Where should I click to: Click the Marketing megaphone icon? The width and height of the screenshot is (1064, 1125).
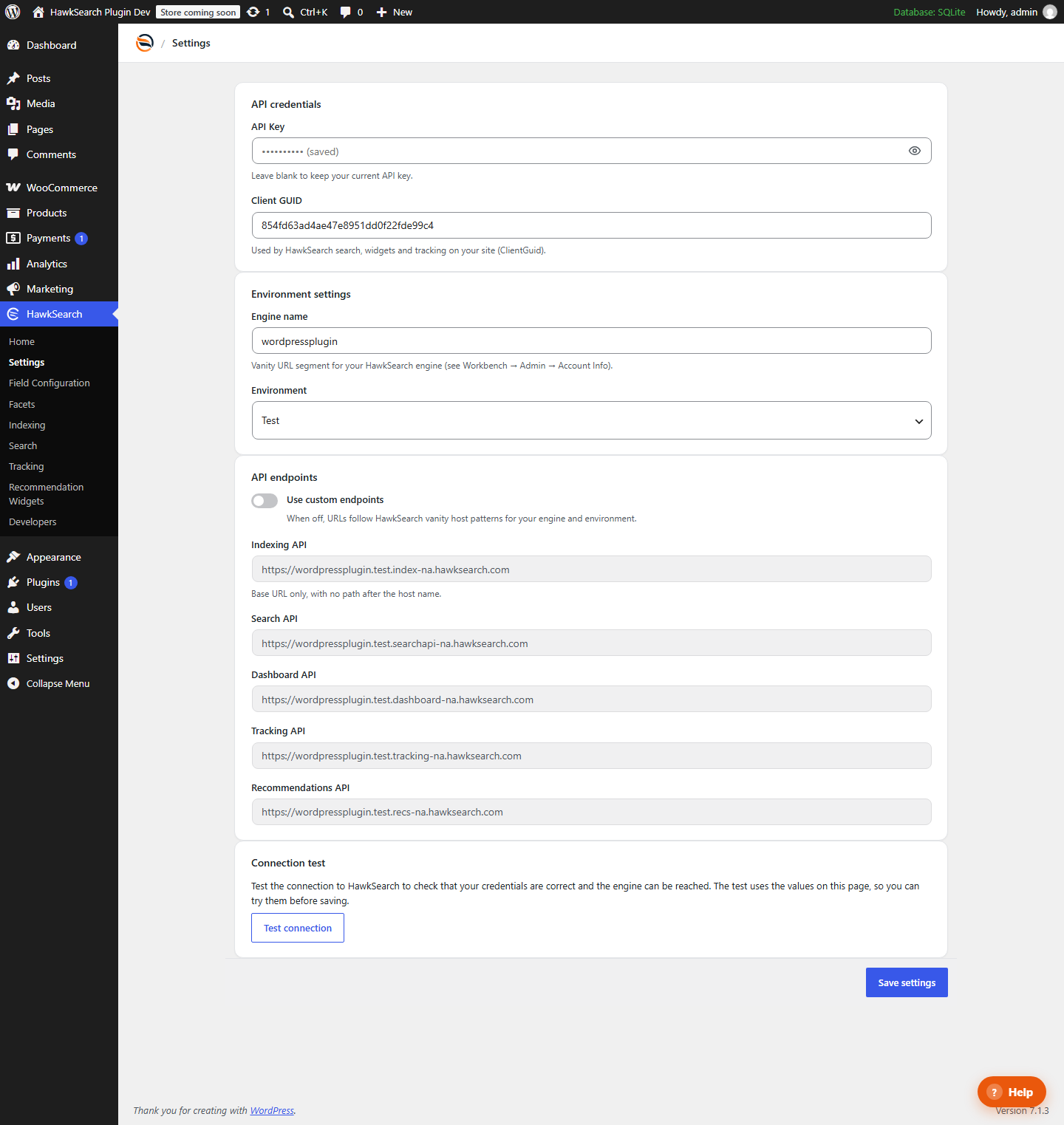[13, 289]
